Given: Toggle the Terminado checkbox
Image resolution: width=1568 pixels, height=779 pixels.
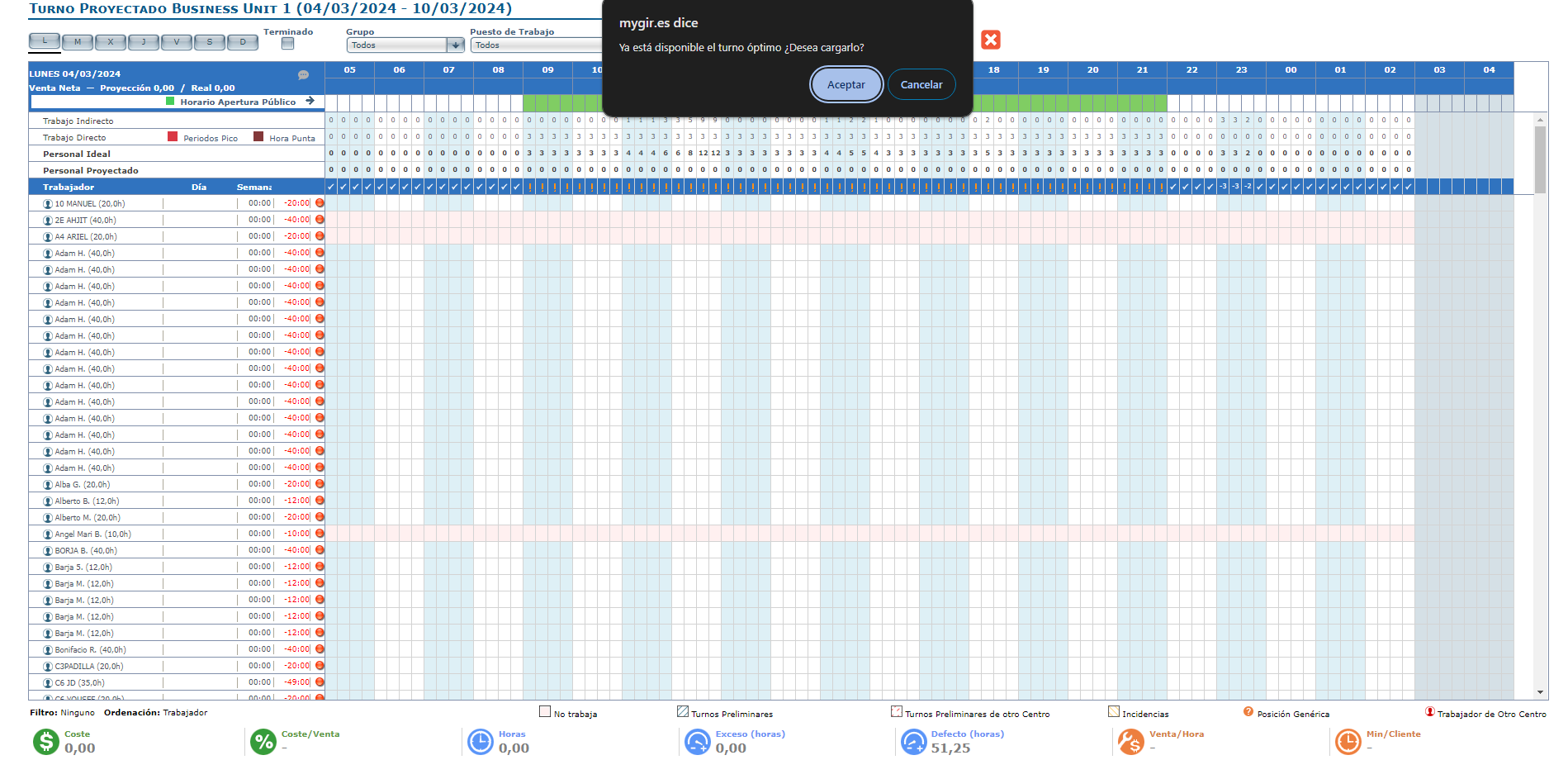Looking at the screenshot, I should [x=287, y=44].
